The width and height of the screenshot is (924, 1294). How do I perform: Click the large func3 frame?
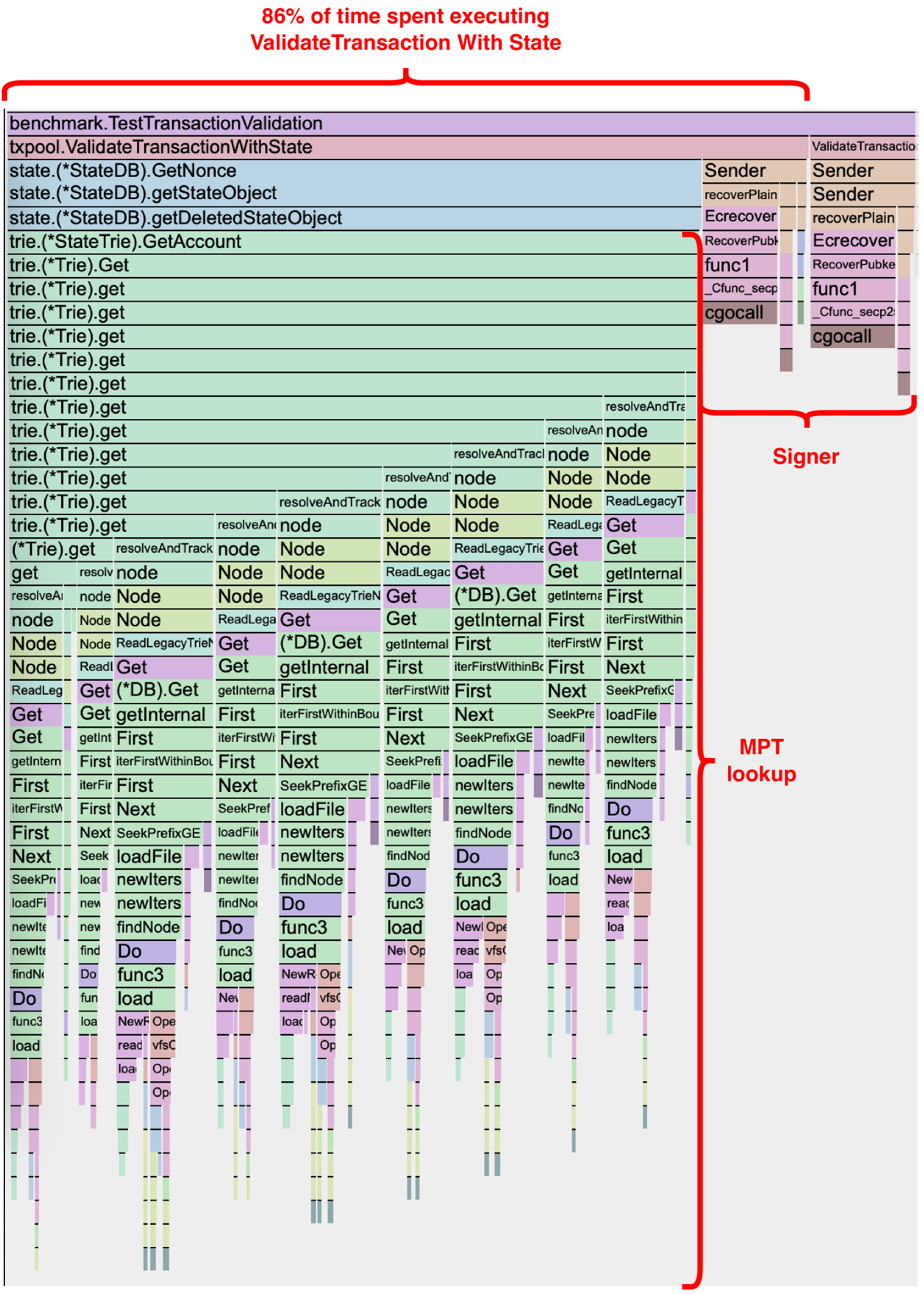pos(310,927)
